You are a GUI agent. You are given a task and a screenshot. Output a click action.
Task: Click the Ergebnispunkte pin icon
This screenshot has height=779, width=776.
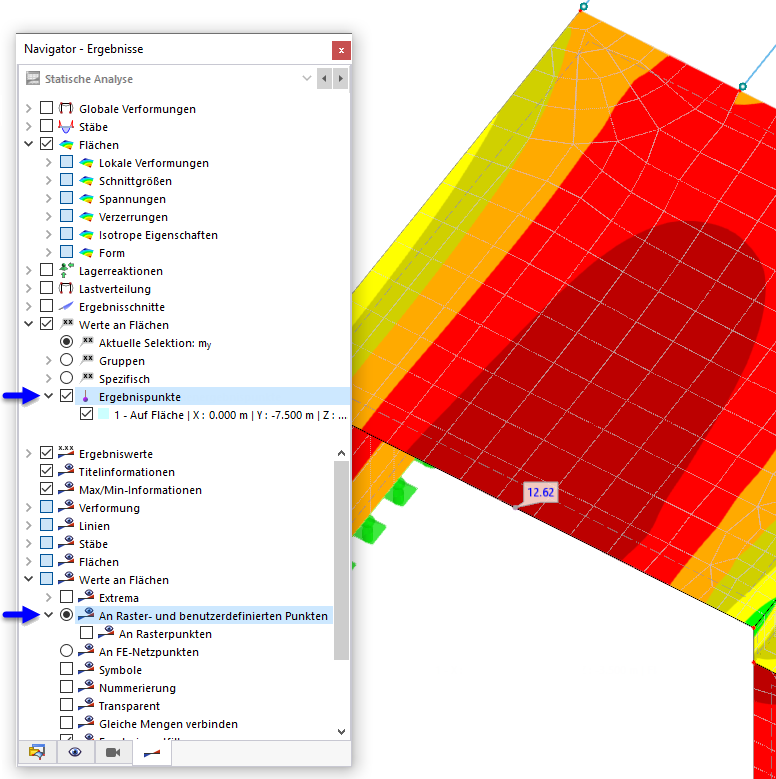(x=86, y=396)
